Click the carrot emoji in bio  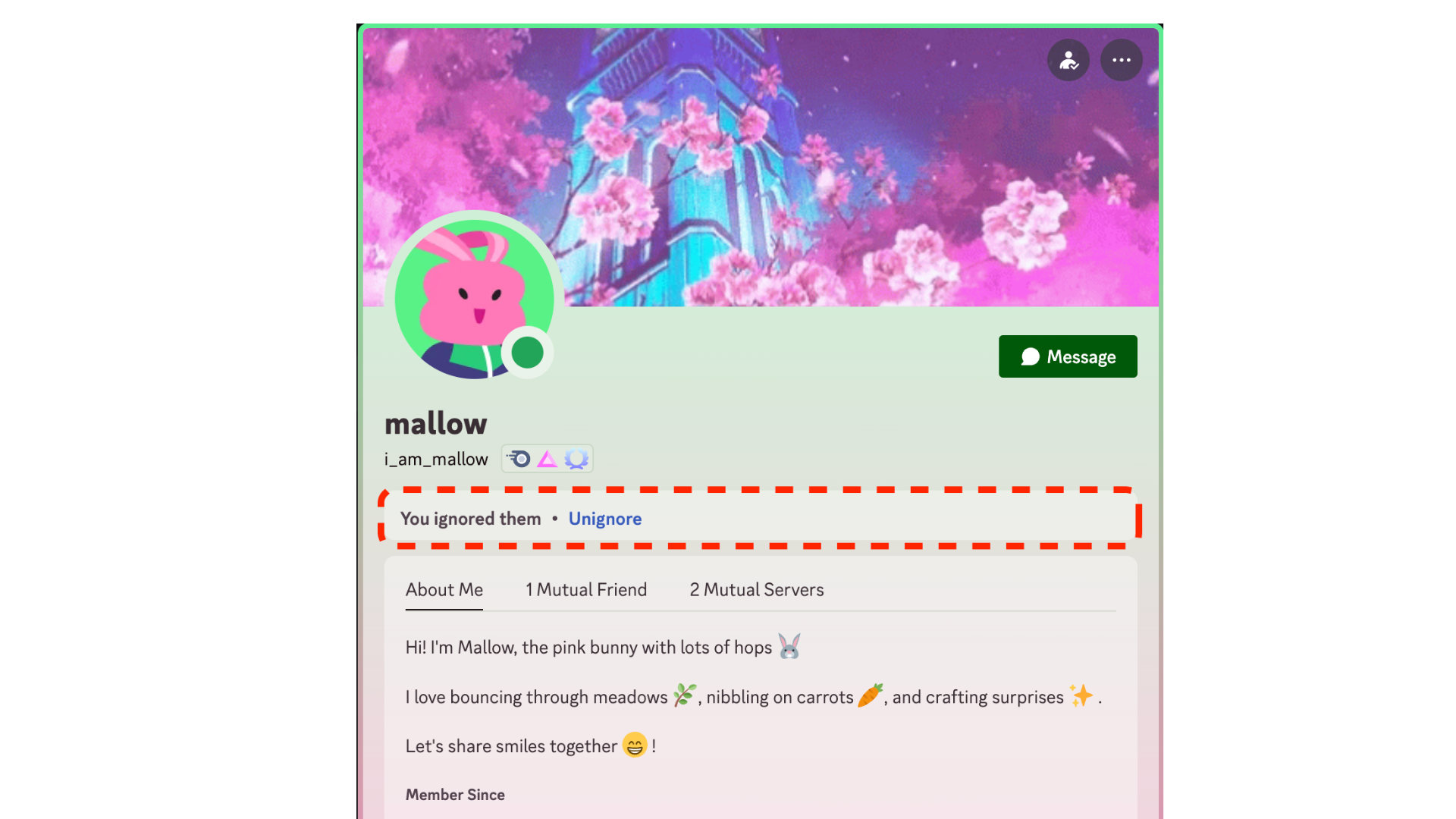click(870, 695)
